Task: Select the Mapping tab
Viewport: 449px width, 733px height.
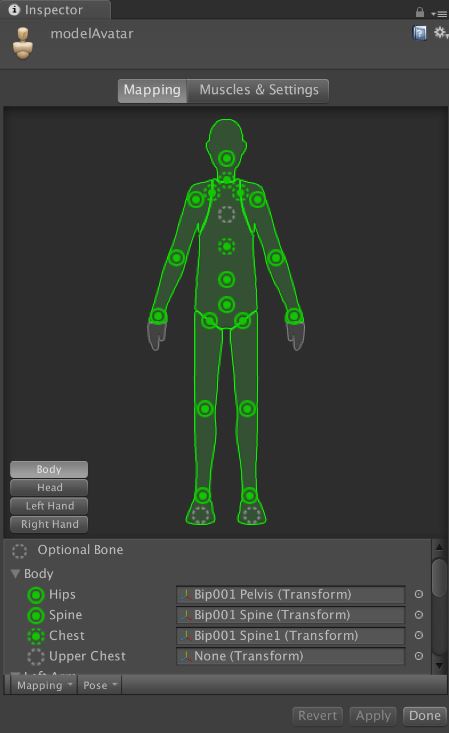Action: coord(152,90)
